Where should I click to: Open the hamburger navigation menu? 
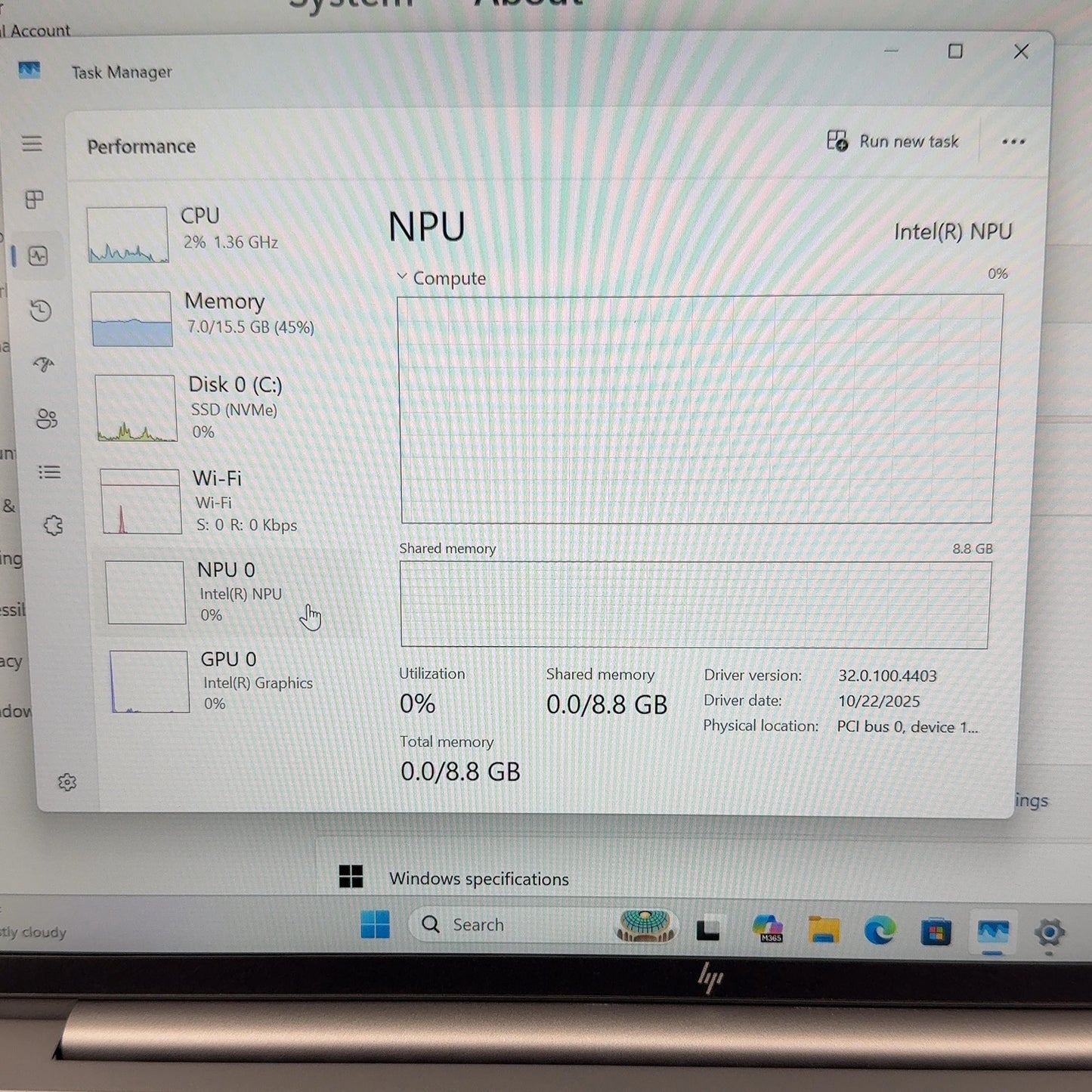click(32, 144)
